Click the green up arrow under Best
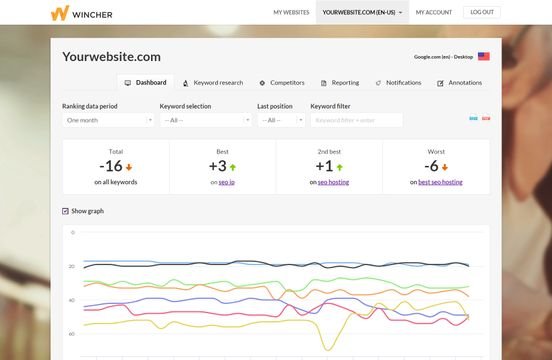The width and height of the screenshot is (552, 360). tap(233, 167)
